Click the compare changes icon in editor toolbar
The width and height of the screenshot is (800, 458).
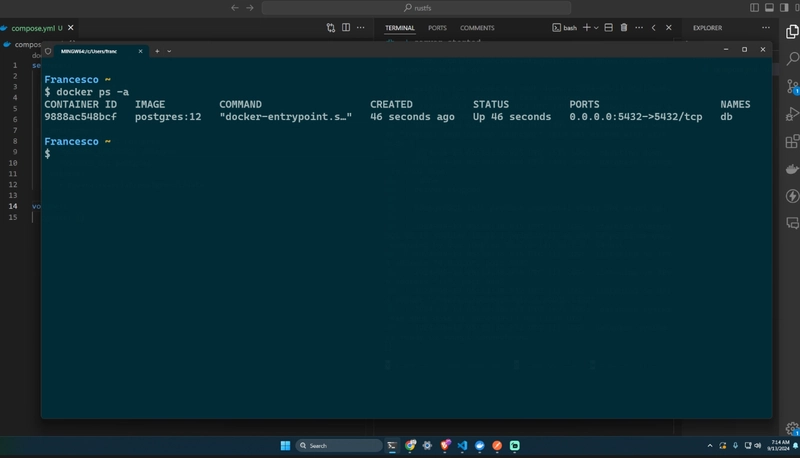click(x=331, y=28)
